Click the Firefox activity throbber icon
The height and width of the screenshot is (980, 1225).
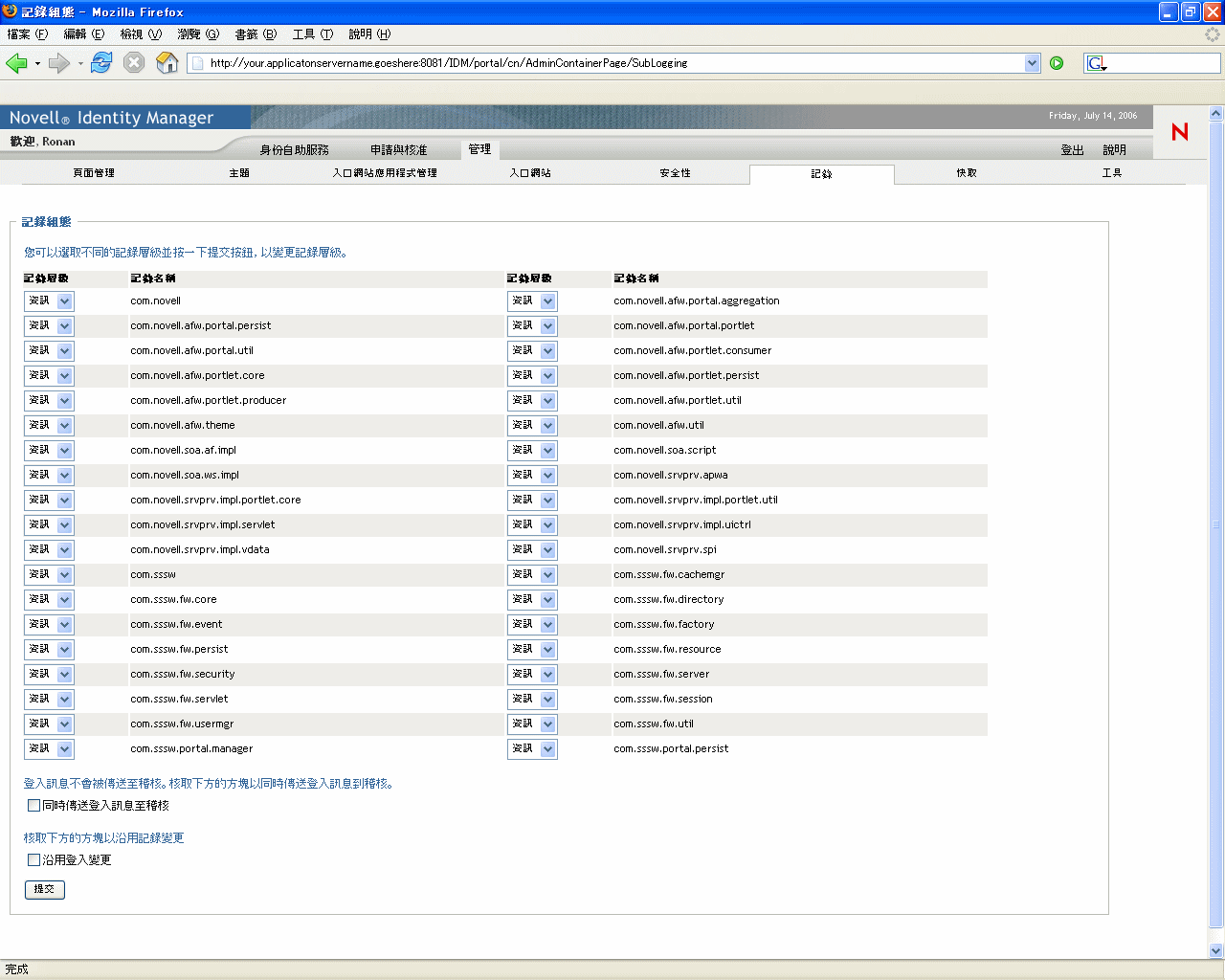[1213, 34]
